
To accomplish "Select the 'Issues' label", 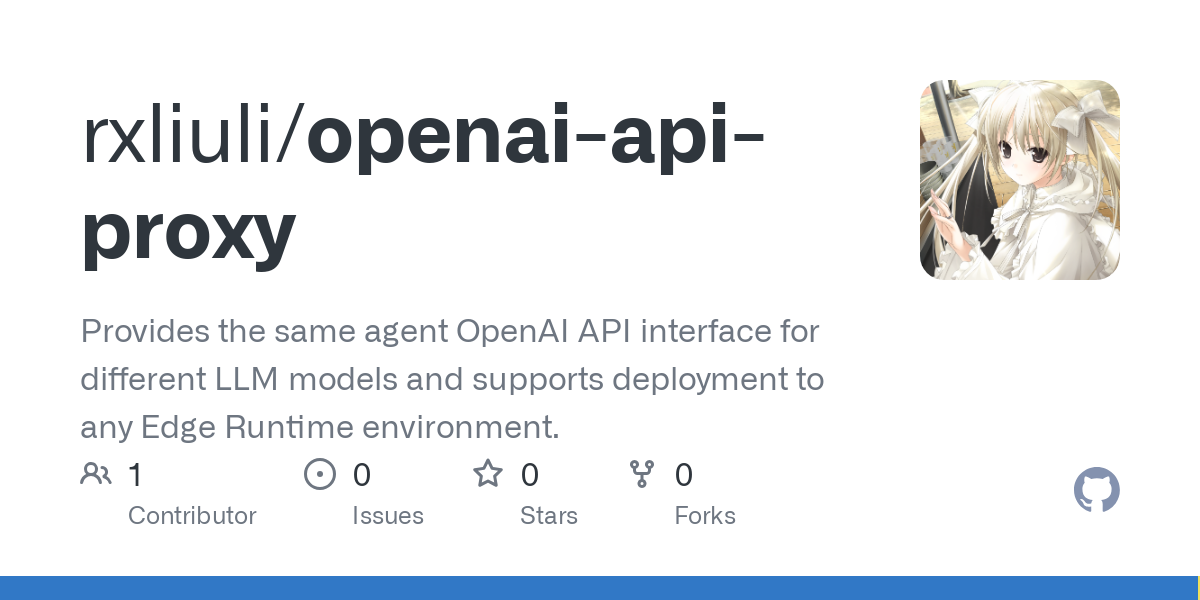I will 388,516.
